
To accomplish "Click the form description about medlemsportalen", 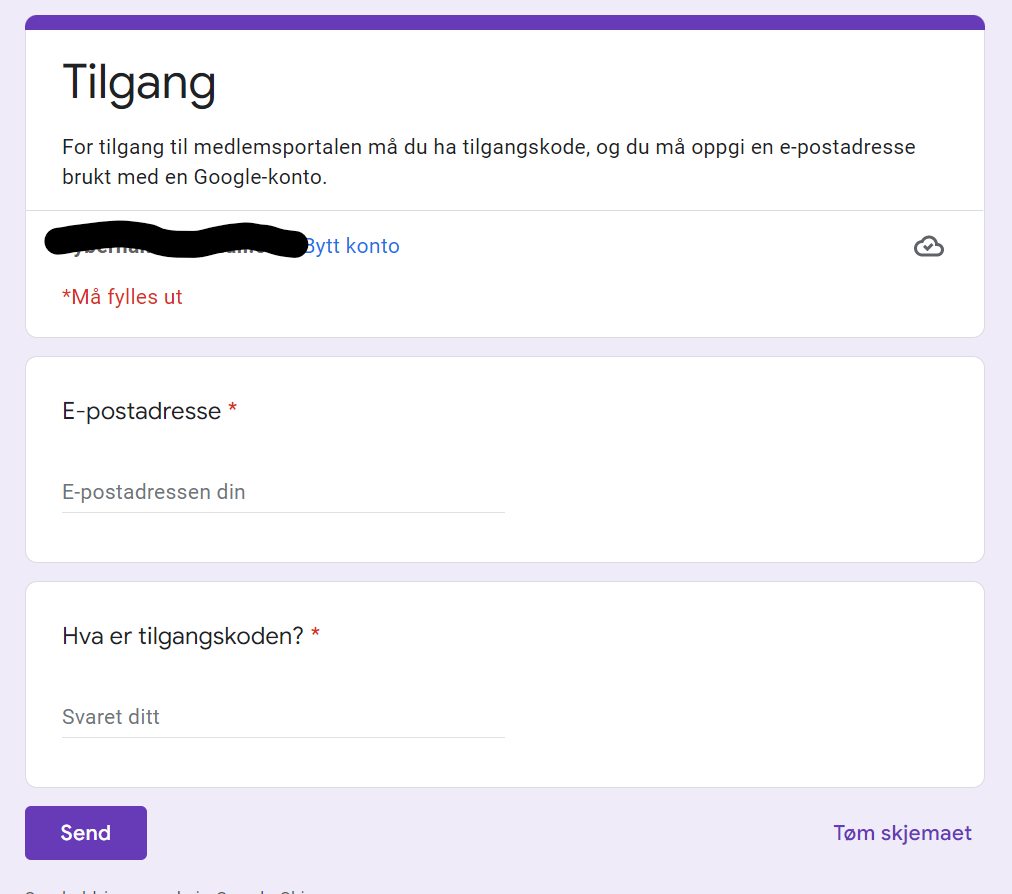I will pyautogui.click(x=488, y=162).
